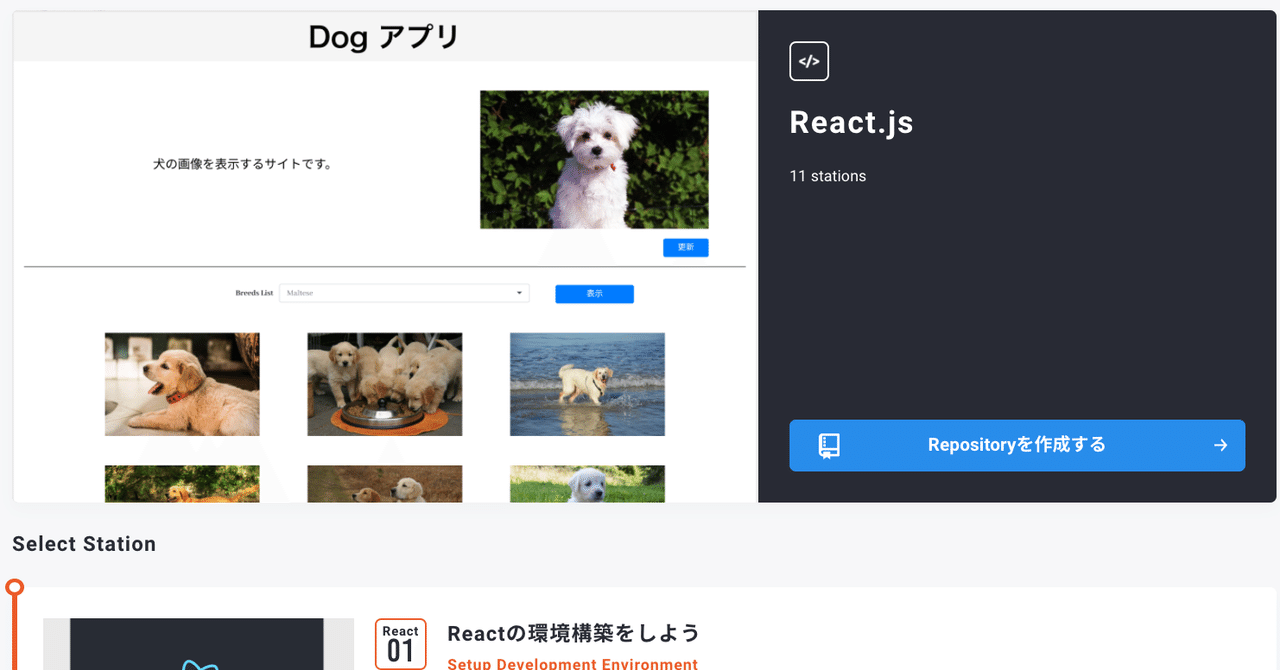Select the dog walking on beach thumbnail
The width and height of the screenshot is (1280, 670).
(x=587, y=384)
